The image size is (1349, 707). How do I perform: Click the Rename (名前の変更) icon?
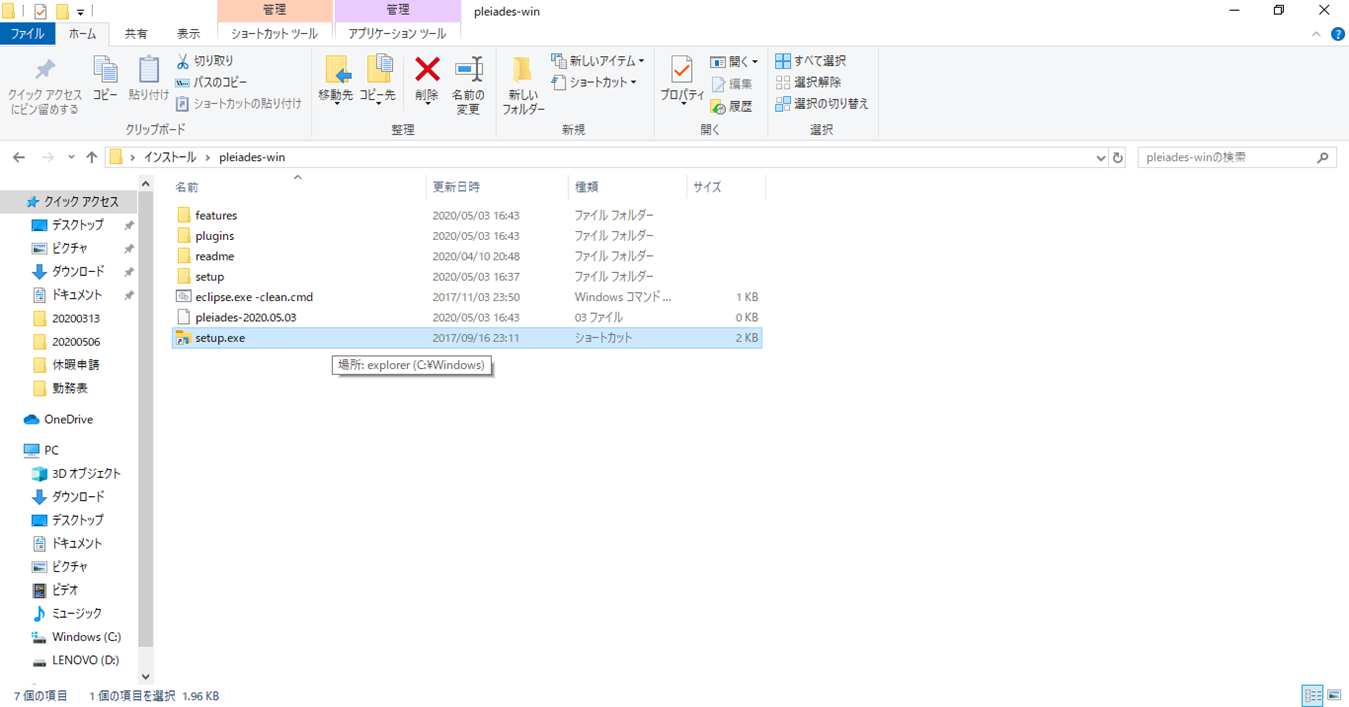(x=468, y=70)
